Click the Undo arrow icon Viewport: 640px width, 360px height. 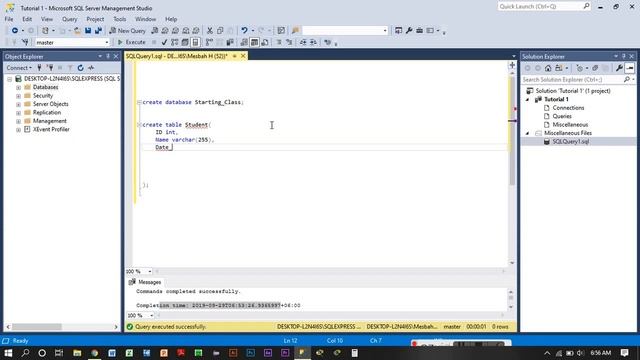[x=244, y=31]
